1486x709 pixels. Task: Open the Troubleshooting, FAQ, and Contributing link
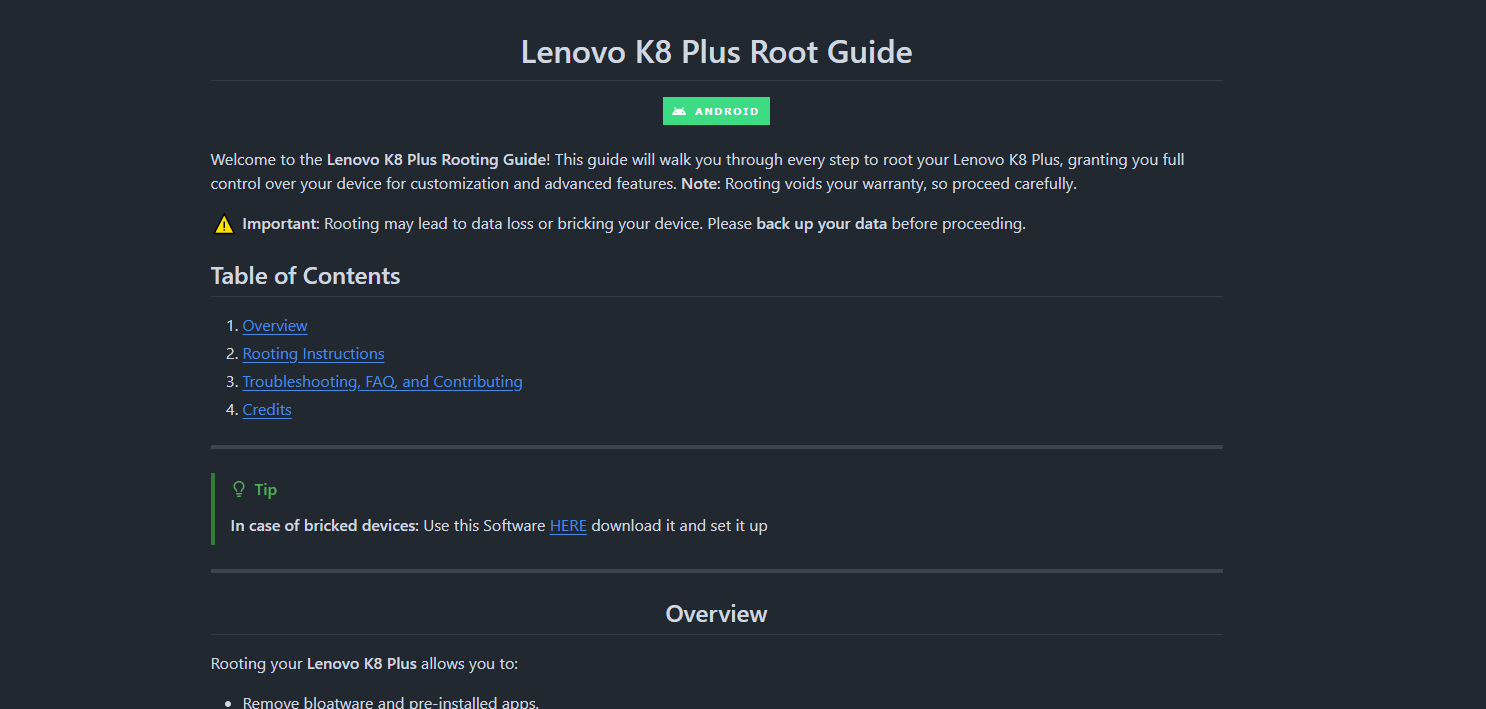tap(382, 381)
